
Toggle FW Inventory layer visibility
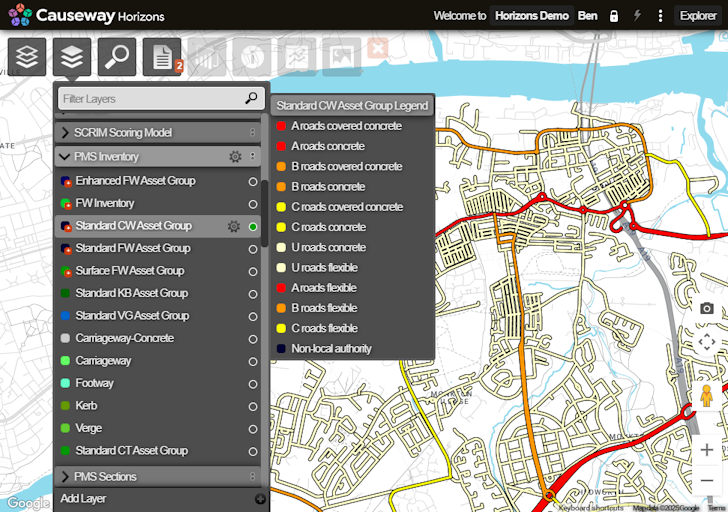pos(253,203)
